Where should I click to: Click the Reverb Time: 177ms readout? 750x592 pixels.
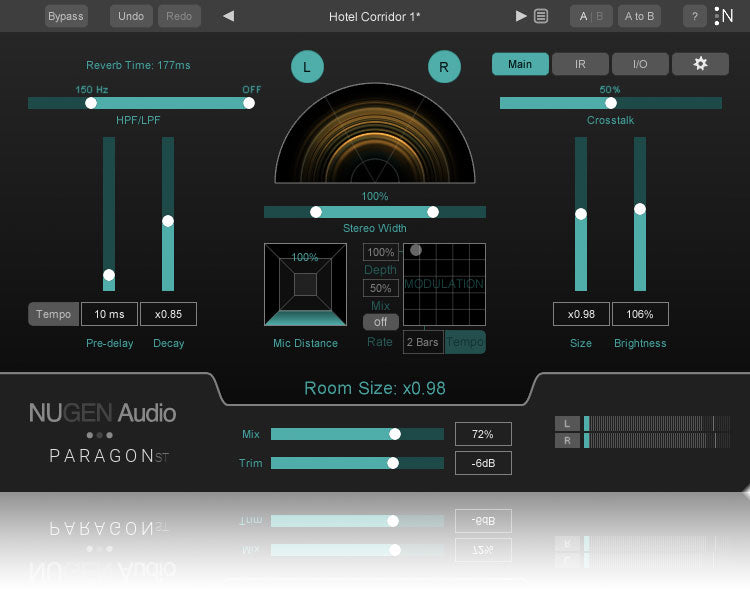coord(138,65)
